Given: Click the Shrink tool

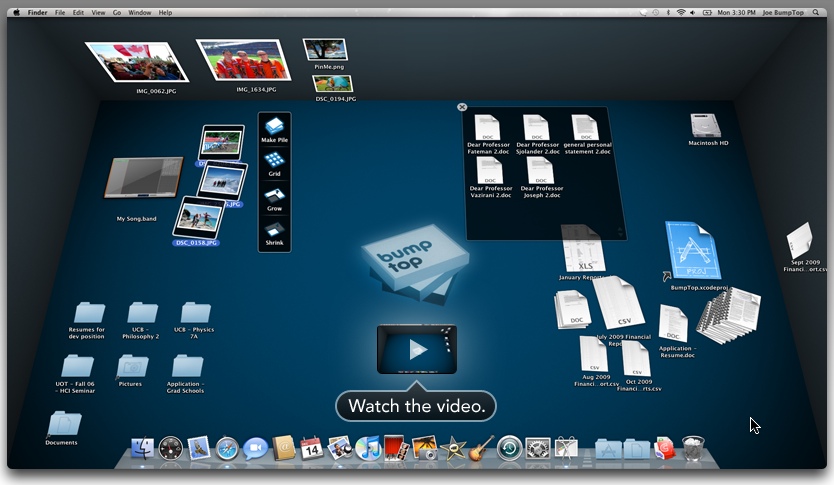Looking at the screenshot, I should pyautogui.click(x=274, y=234).
